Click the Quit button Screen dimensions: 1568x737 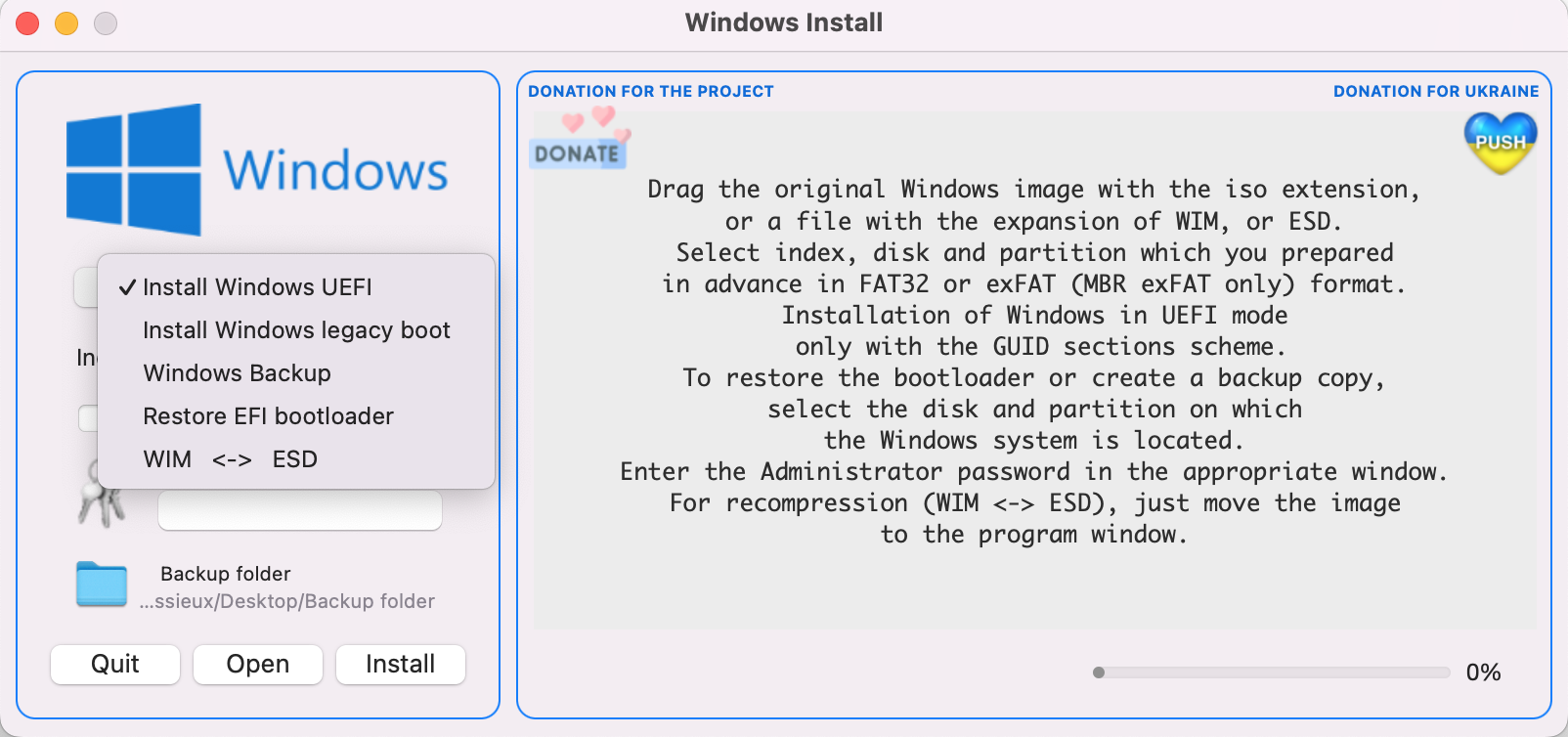pos(115,665)
